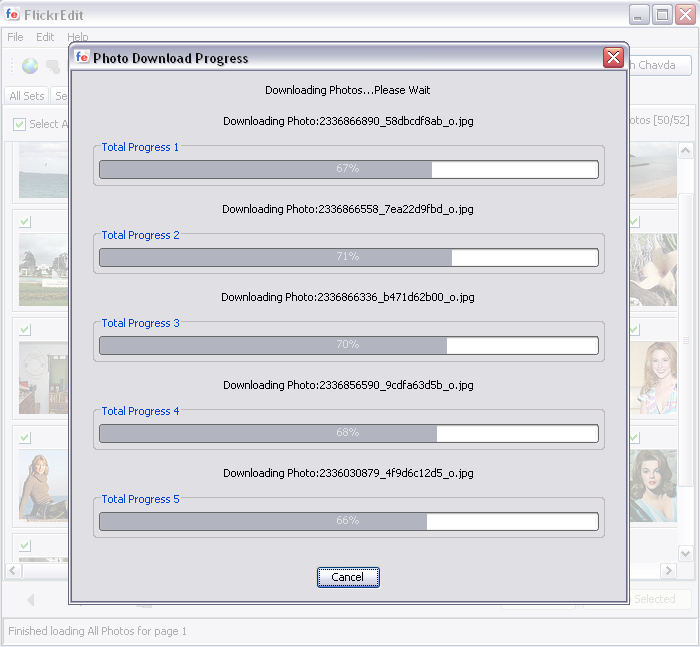Click the horizontal scrollbar right arrow
This screenshot has height=647, width=700.
tap(668, 570)
